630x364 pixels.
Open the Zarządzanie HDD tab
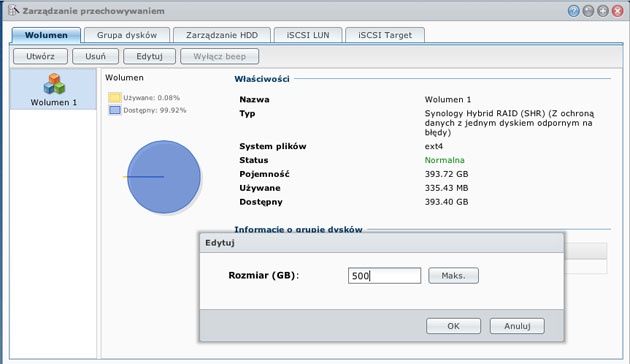[222, 35]
